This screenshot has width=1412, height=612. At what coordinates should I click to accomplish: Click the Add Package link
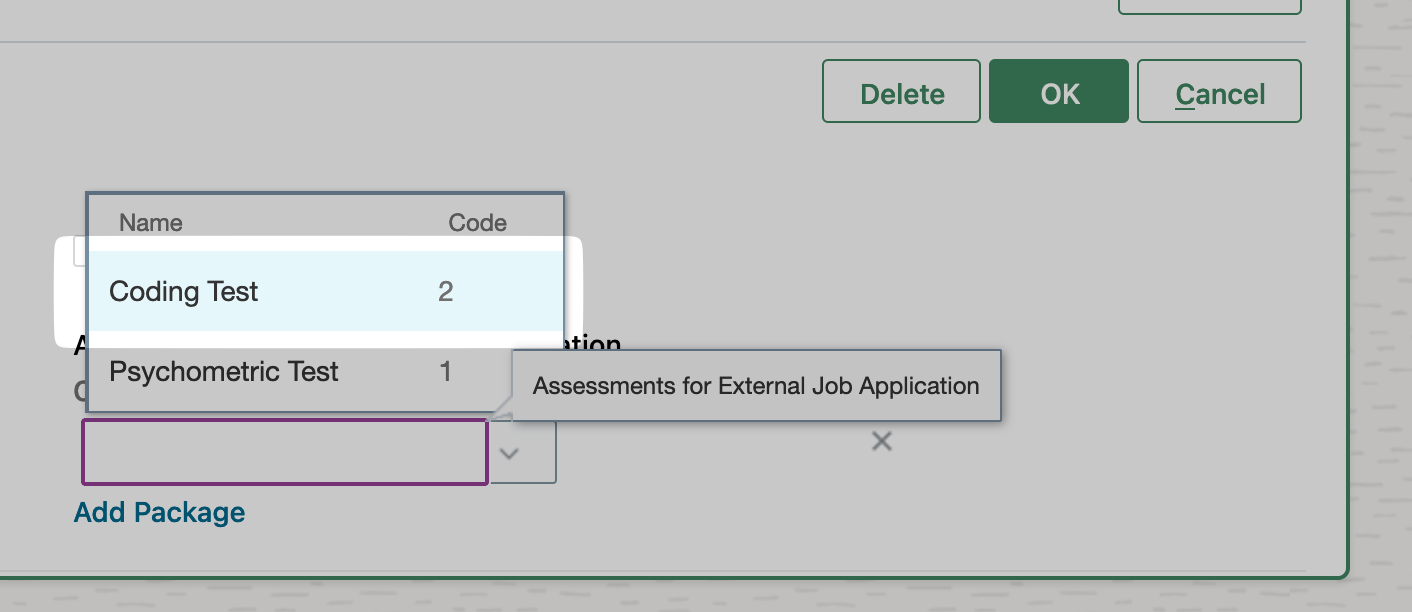click(160, 512)
